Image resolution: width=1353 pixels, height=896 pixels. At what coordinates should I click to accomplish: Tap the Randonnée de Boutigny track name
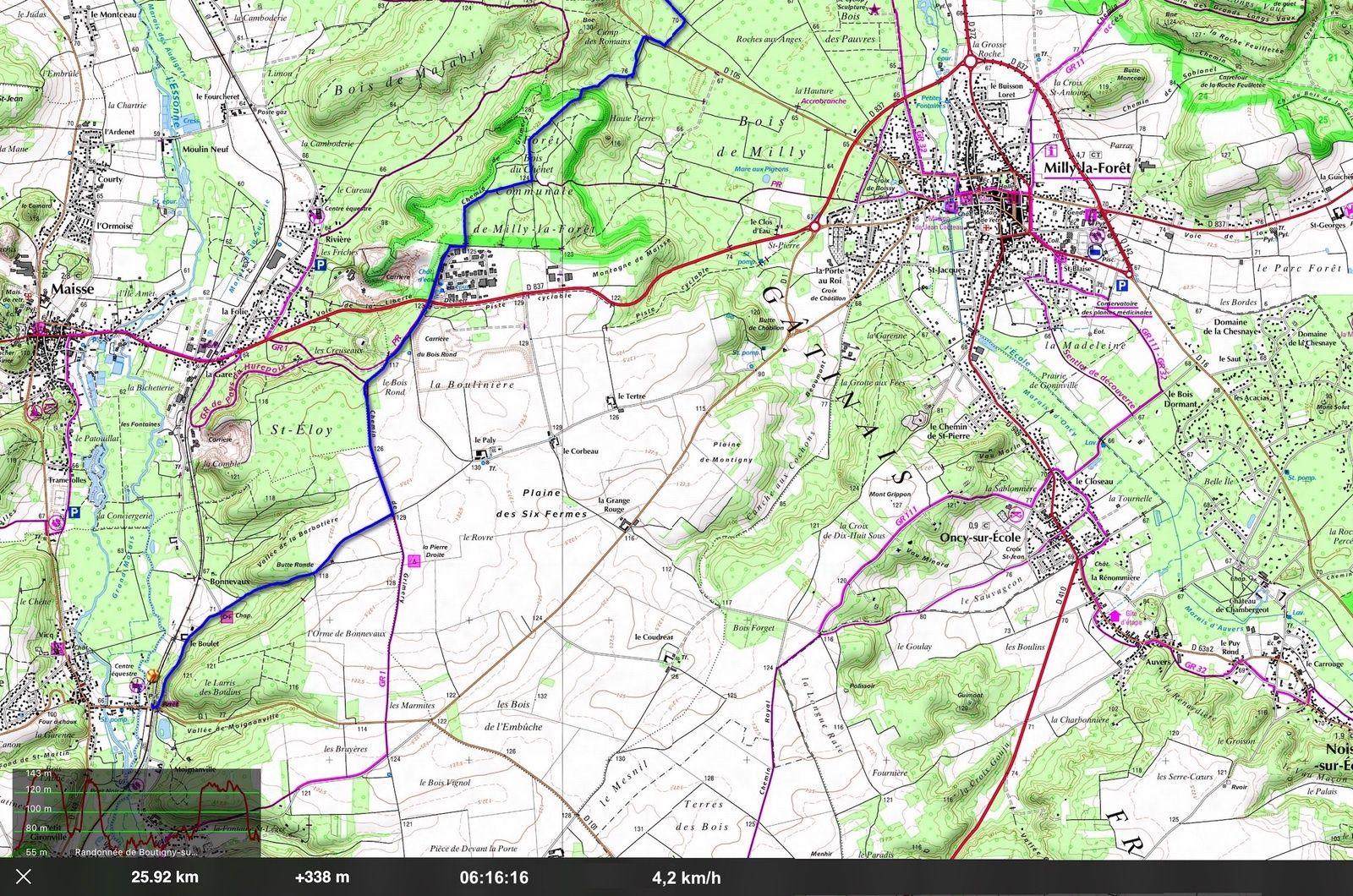[x=135, y=852]
